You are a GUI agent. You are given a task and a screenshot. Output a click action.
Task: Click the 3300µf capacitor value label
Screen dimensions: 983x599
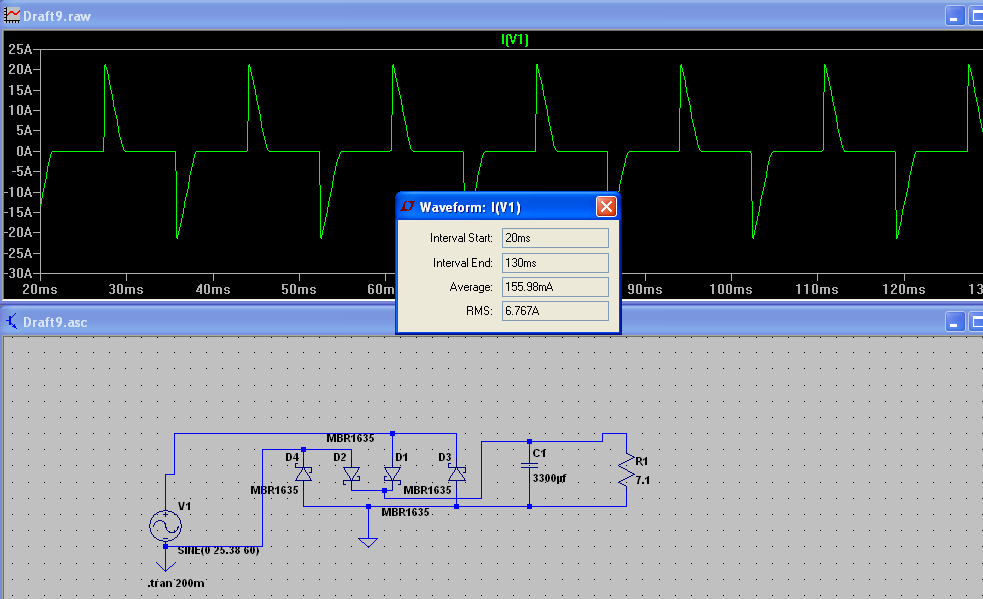[x=549, y=479]
